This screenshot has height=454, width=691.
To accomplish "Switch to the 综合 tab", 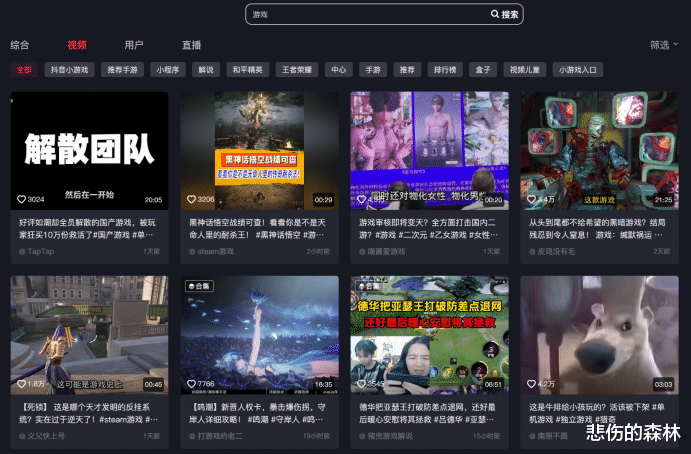I will (20, 45).
